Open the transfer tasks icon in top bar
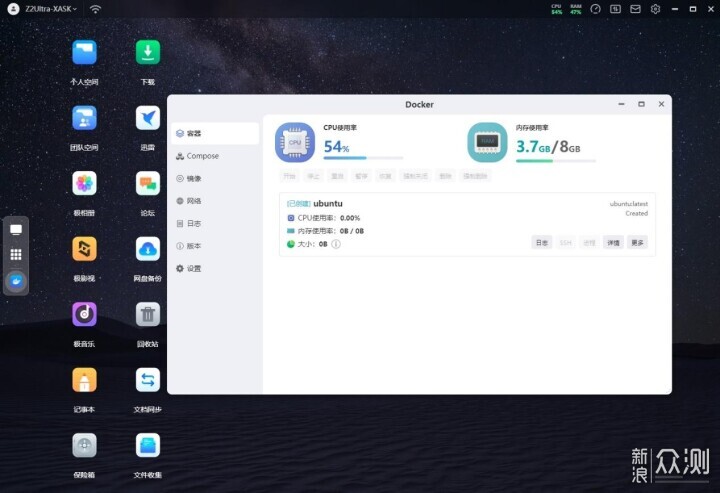This screenshot has height=493, width=720. [615, 9]
